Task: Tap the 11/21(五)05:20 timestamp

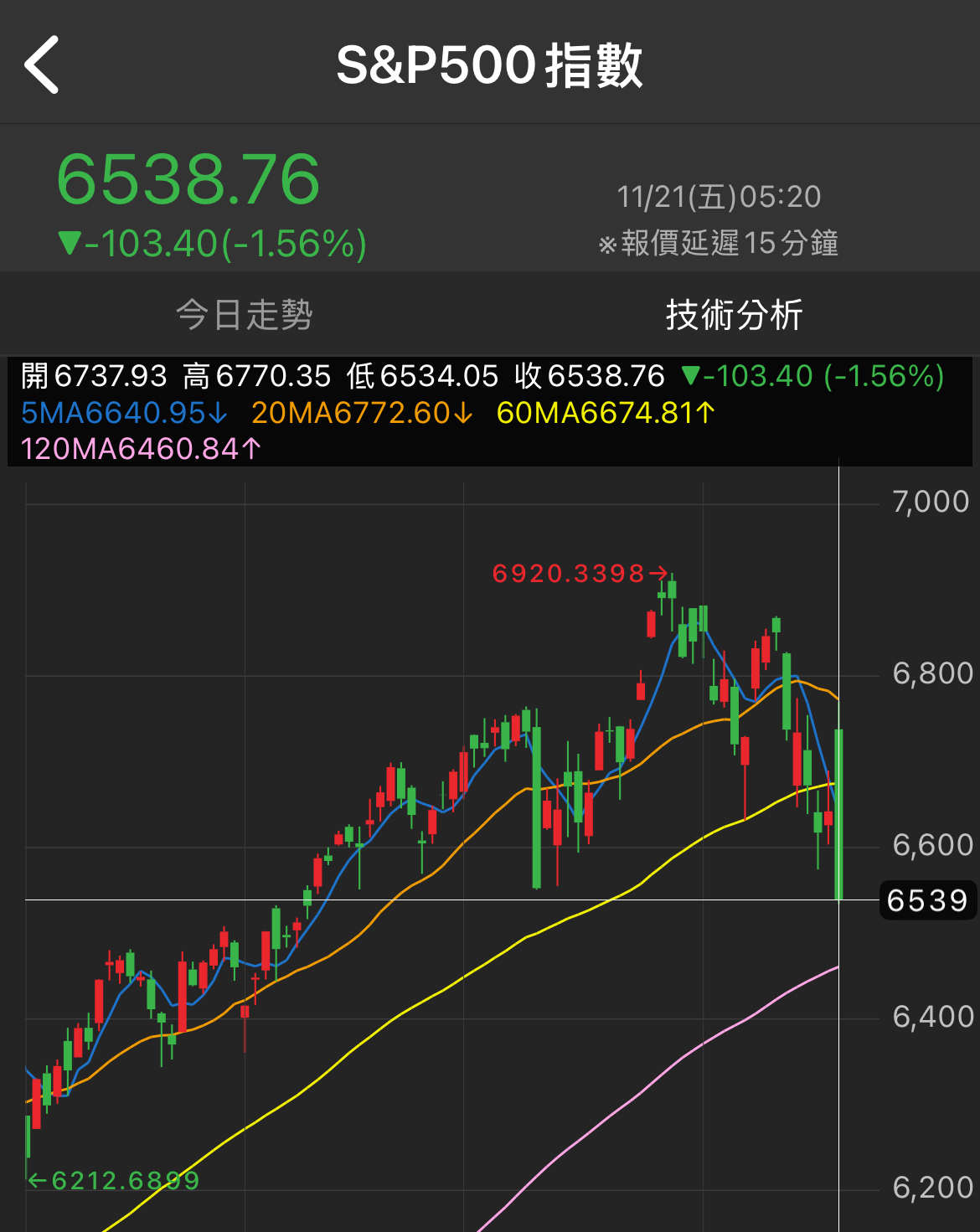Action: 719,197
